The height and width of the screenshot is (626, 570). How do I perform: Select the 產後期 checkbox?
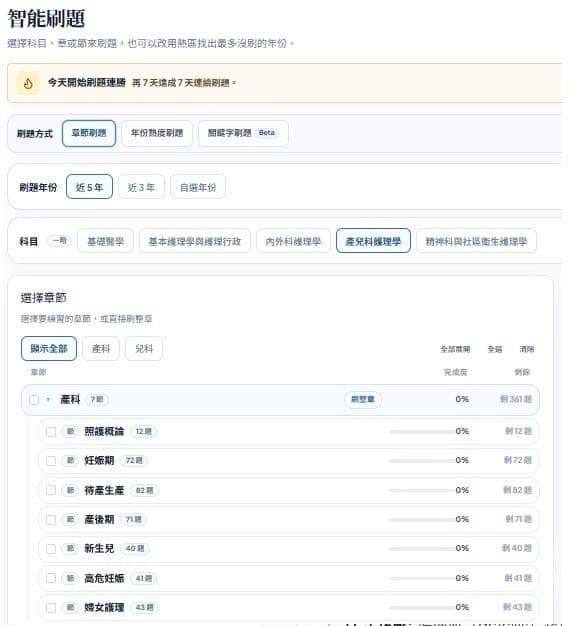(51, 519)
